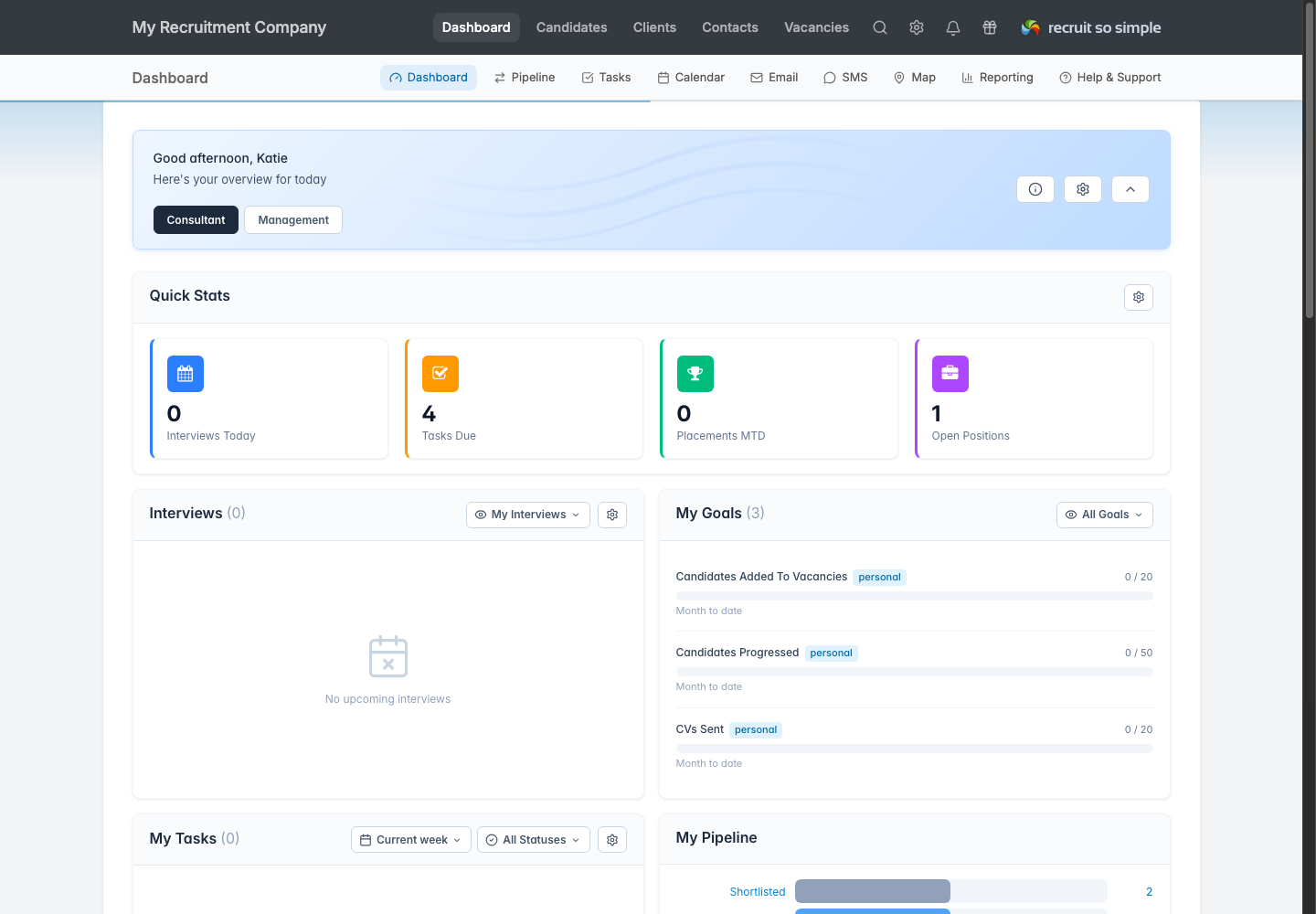The height and width of the screenshot is (914, 1316).
Task: Click the Open Positions briefcase icon
Action: click(x=950, y=374)
